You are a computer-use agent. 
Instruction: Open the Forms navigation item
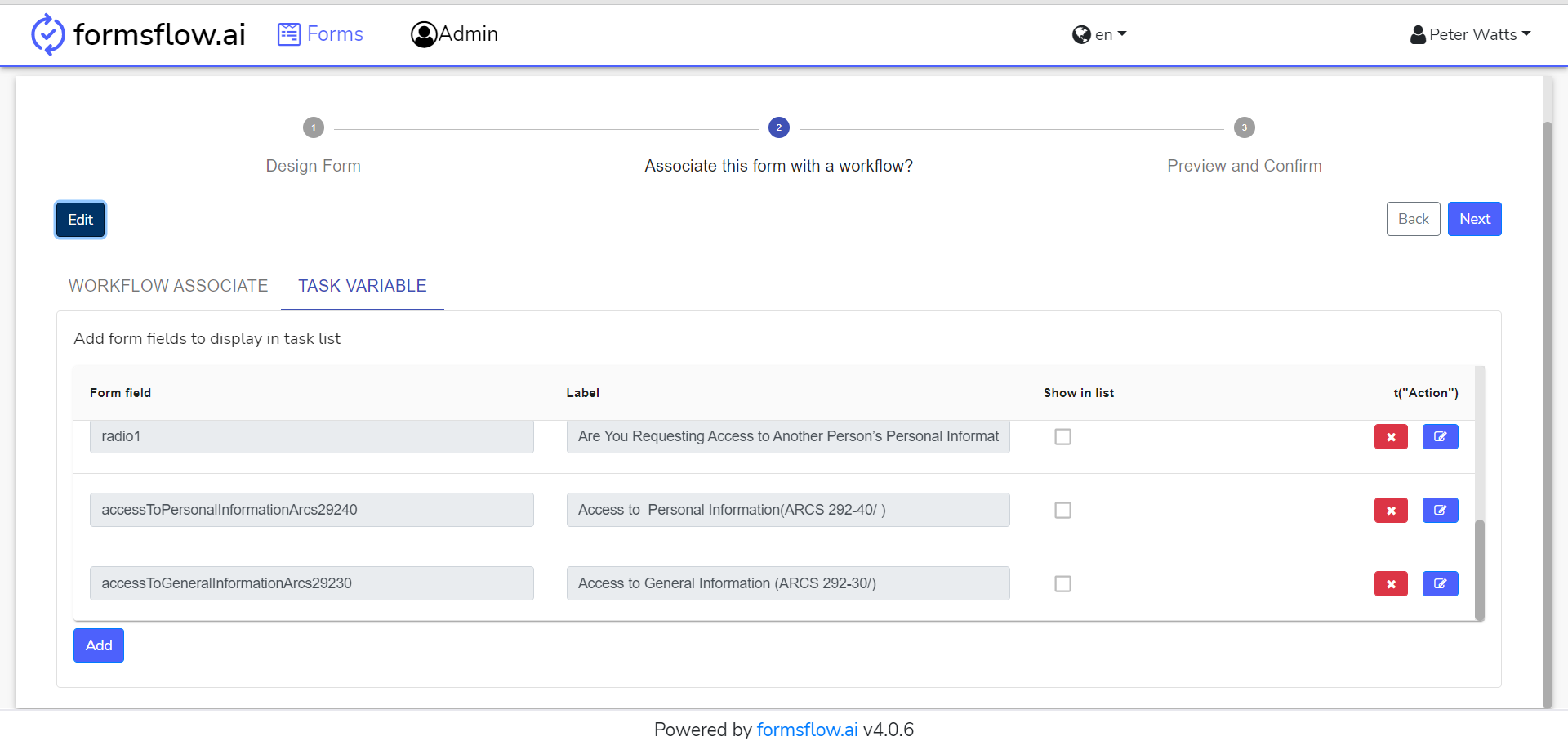tap(320, 34)
